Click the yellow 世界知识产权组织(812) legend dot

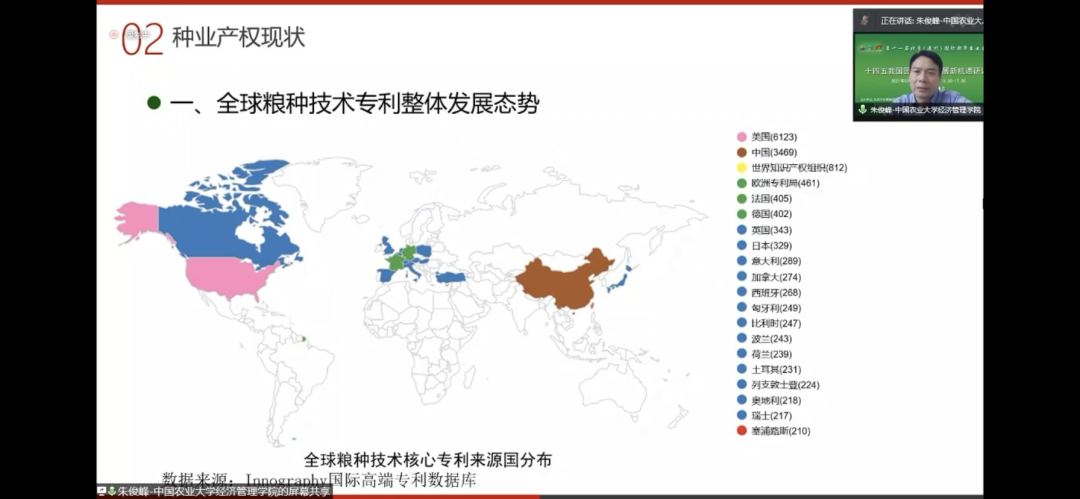(x=742, y=168)
